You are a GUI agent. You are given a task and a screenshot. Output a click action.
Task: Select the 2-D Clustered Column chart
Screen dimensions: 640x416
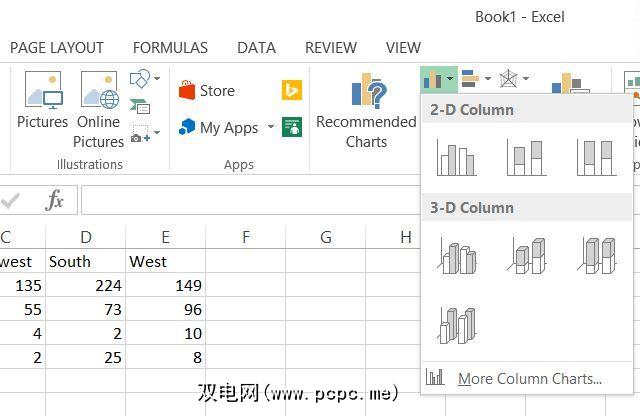[456, 157]
